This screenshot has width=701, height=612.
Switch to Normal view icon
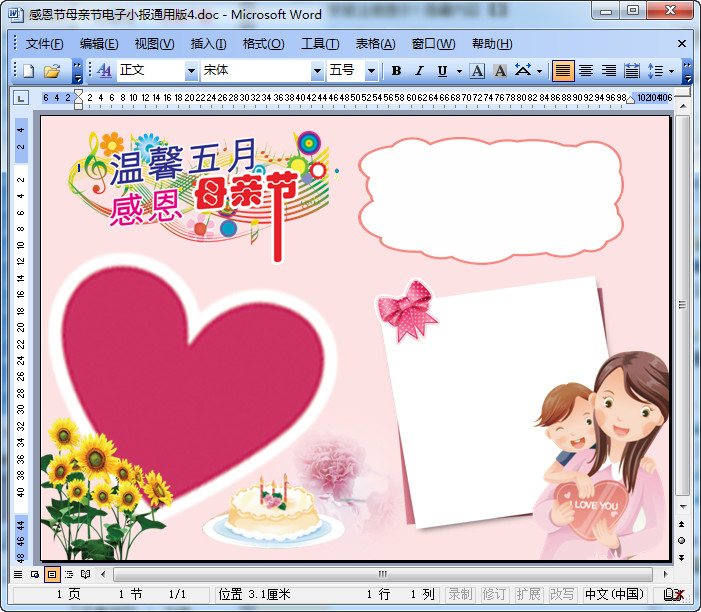pos(18,574)
